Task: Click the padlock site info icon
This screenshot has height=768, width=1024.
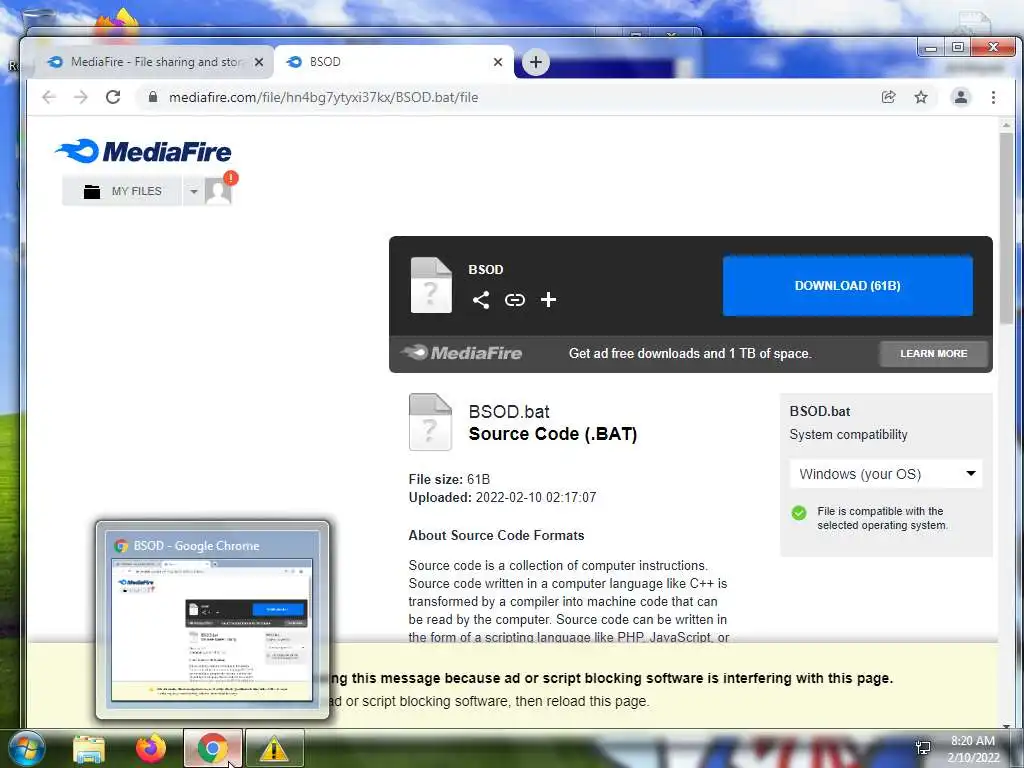Action: coord(153,97)
